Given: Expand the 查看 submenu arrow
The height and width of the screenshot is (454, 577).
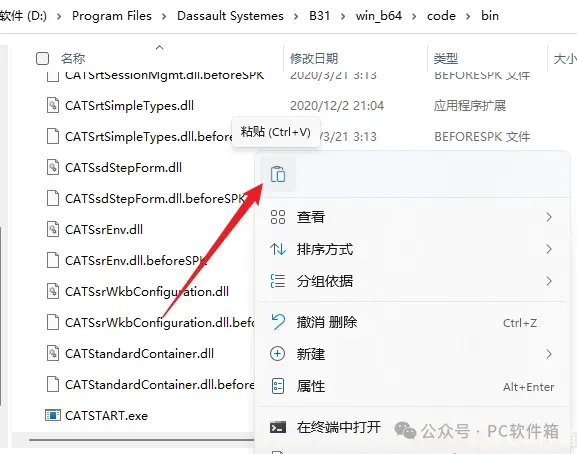Looking at the screenshot, I should pyautogui.click(x=549, y=217).
